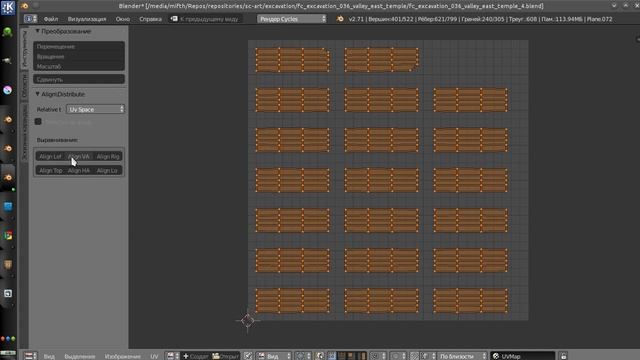
Task: Toggle the checkbox under Relative to dropdown
Action: coord(38,122)
